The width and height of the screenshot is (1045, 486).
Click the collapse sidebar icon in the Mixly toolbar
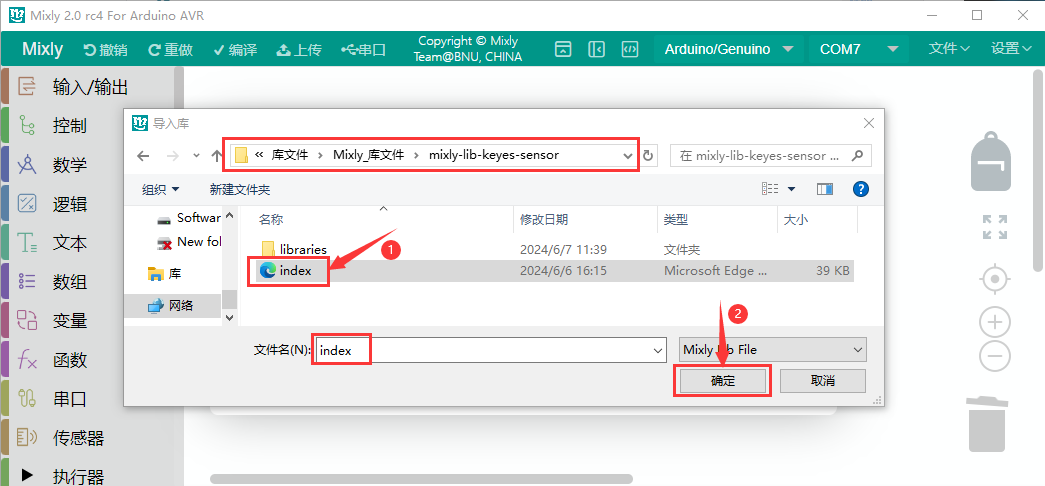[x=596, y=49]
